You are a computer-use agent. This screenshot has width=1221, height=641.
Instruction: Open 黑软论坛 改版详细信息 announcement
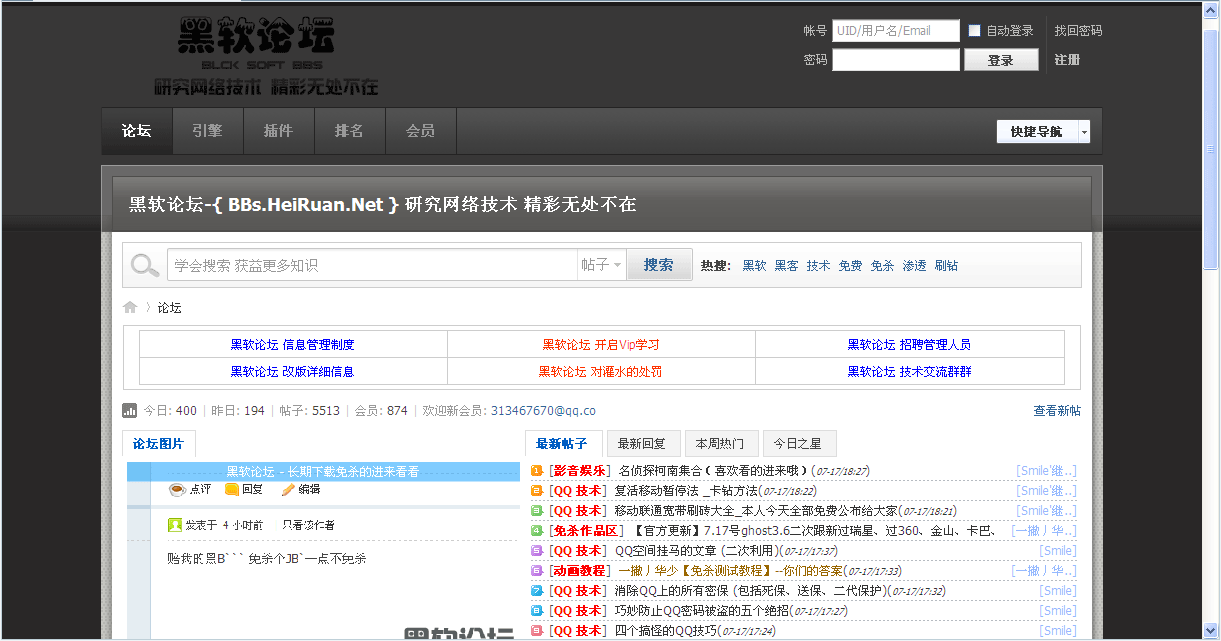click(292, 372)
